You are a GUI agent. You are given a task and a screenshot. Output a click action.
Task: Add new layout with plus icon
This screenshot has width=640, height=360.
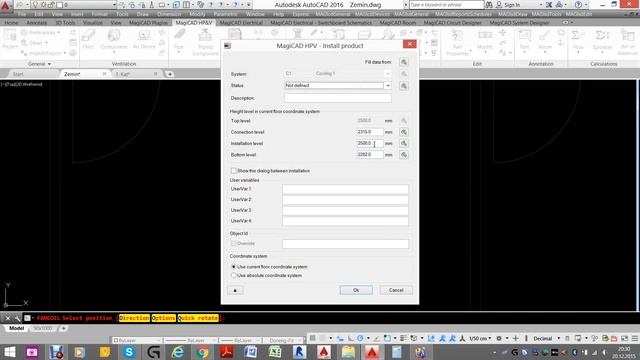(63, 329)
